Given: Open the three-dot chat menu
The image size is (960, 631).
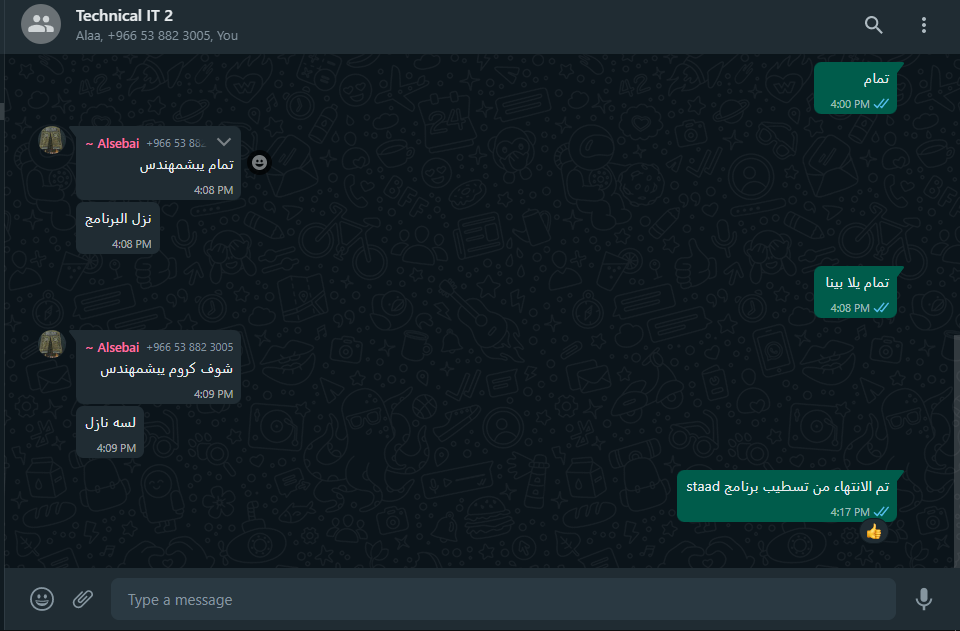Looking at the screenshot, I should tap(923, 24).
